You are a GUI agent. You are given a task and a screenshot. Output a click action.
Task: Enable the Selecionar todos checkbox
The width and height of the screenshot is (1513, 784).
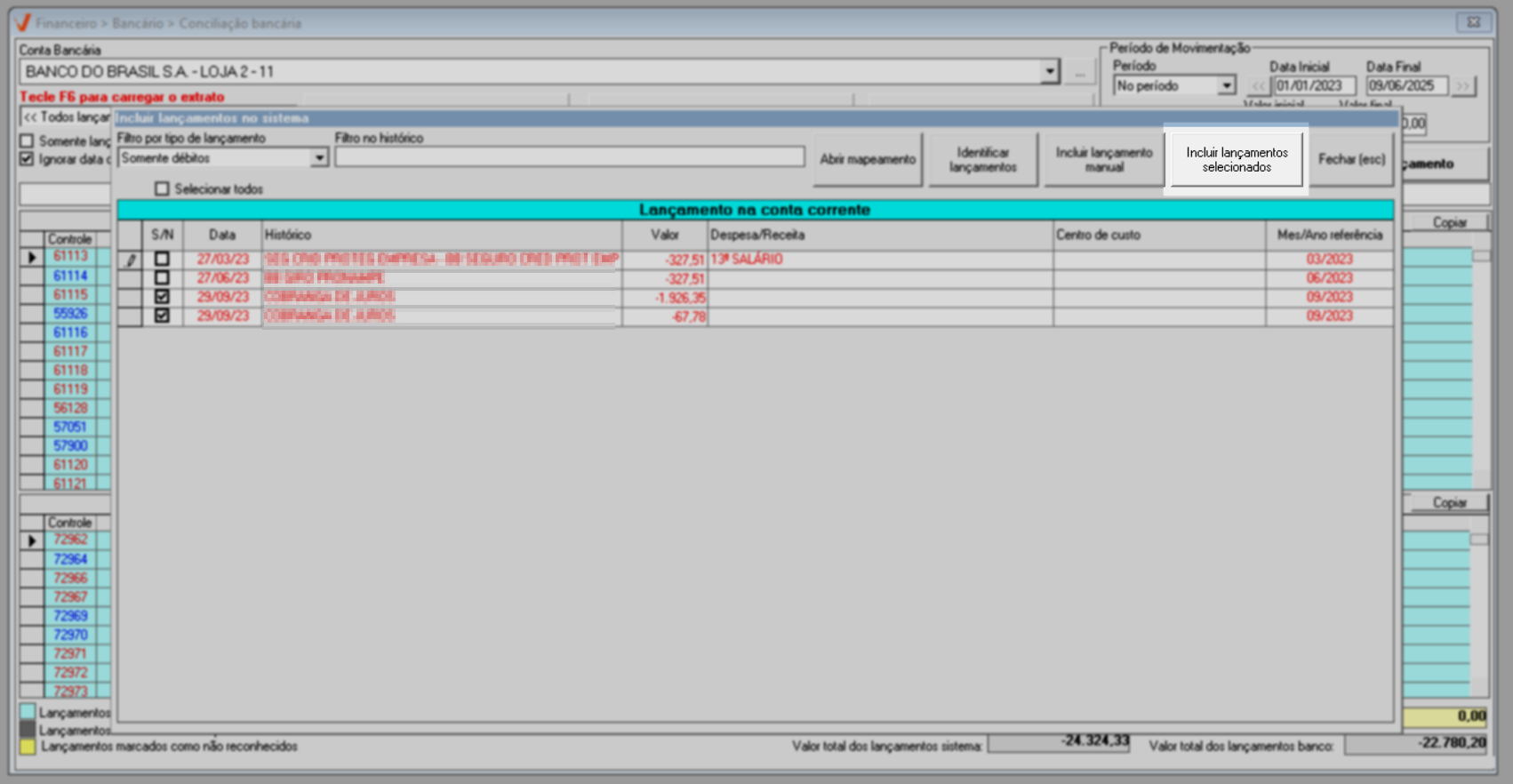(162, 188)
